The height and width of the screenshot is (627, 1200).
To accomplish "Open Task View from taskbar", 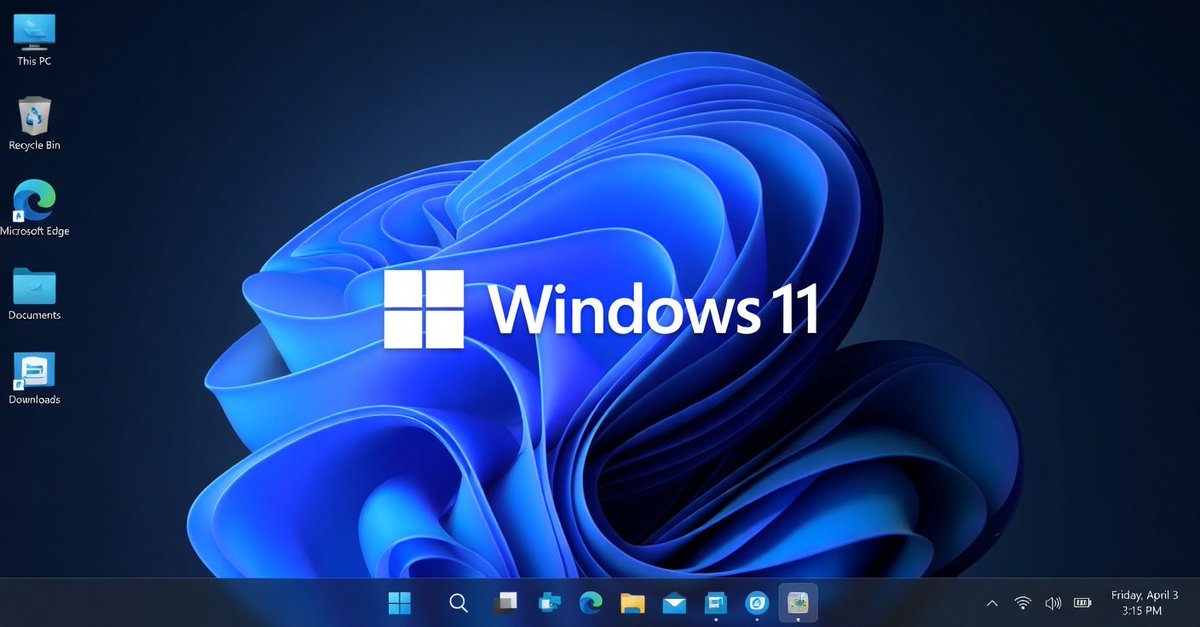I will pyautogui.click(x=507, y=603).
